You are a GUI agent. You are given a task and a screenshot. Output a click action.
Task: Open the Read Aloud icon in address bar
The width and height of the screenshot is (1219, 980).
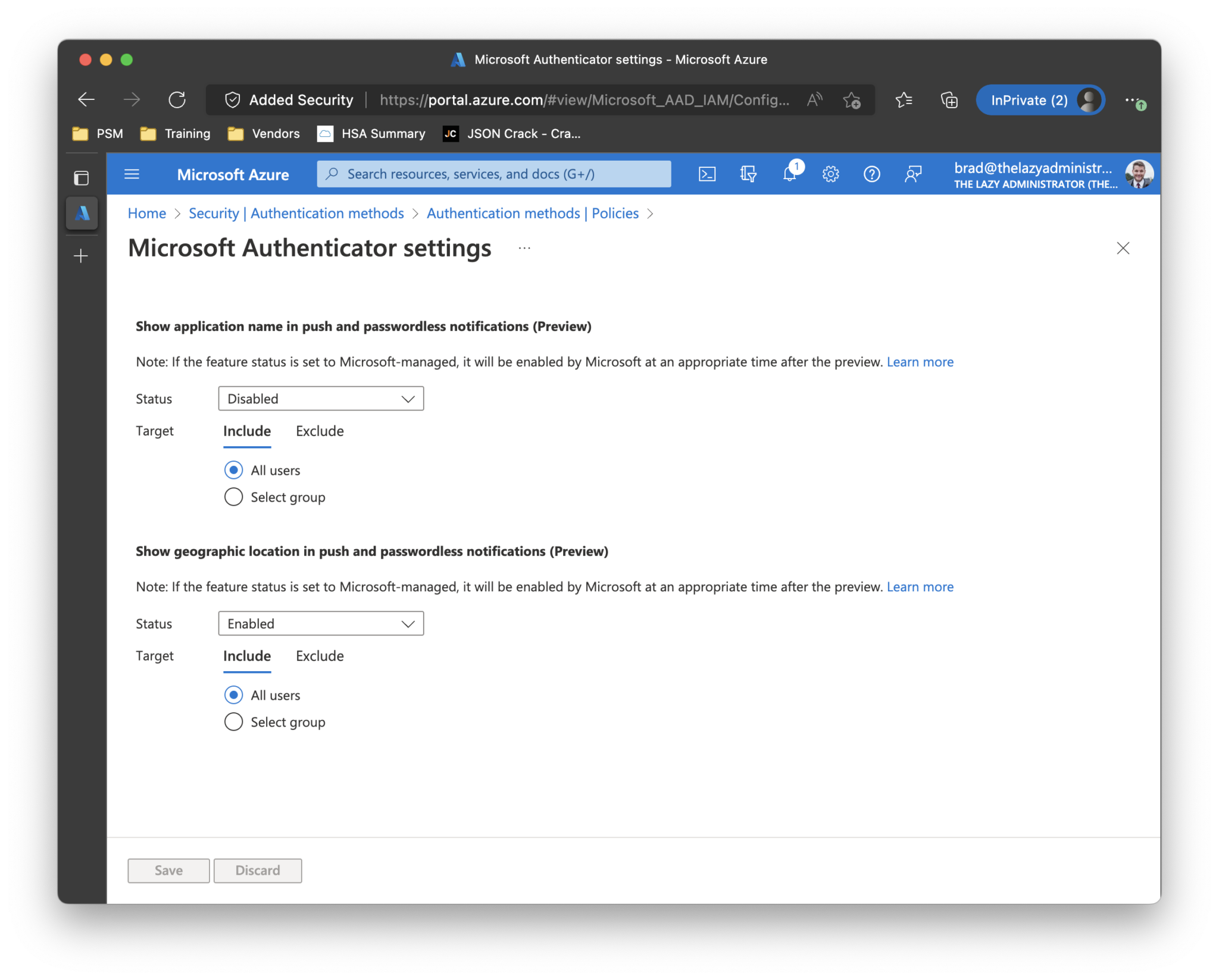814,100
